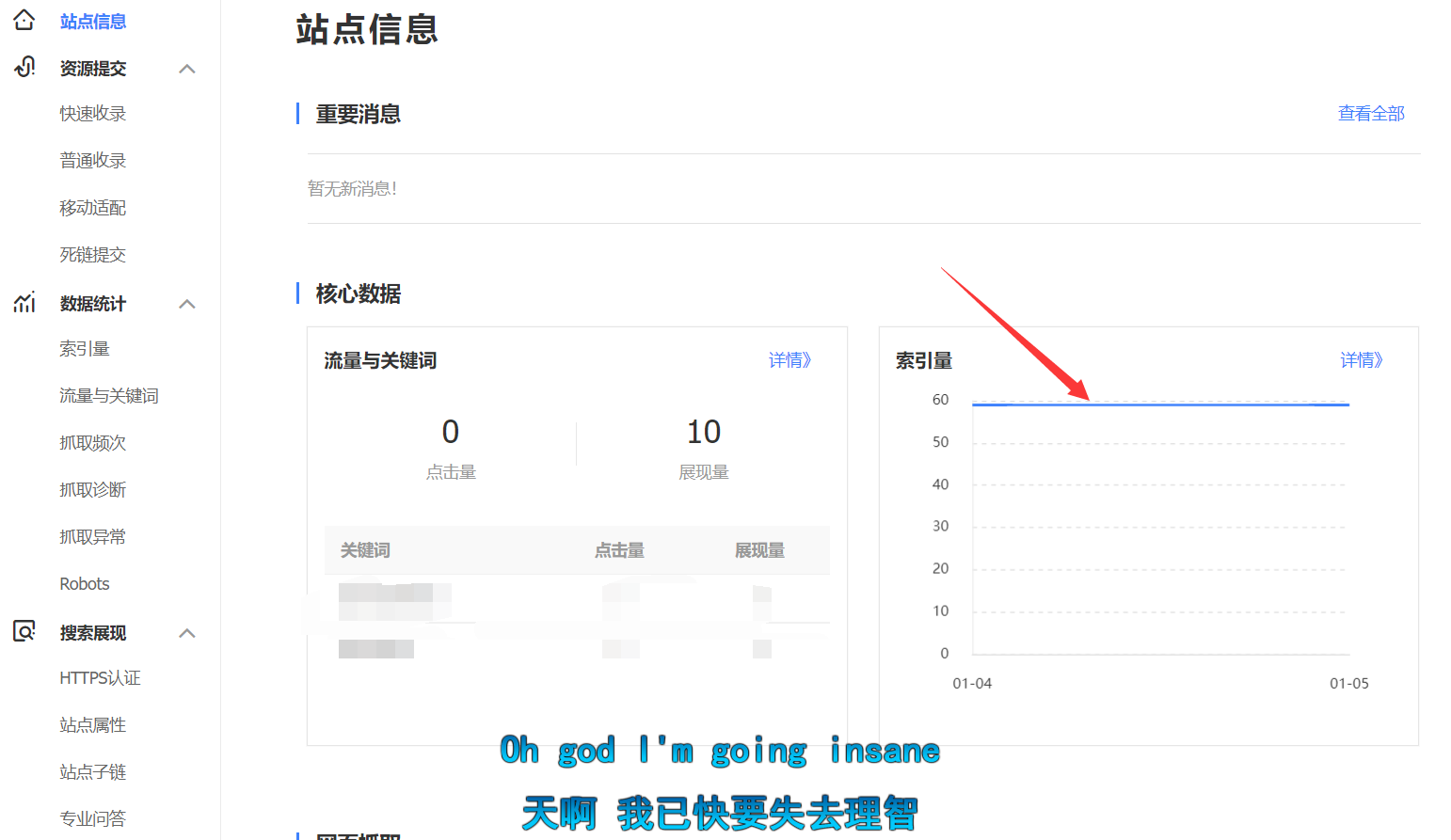Open 抓取异常 in sidebar

coord(93,537)
